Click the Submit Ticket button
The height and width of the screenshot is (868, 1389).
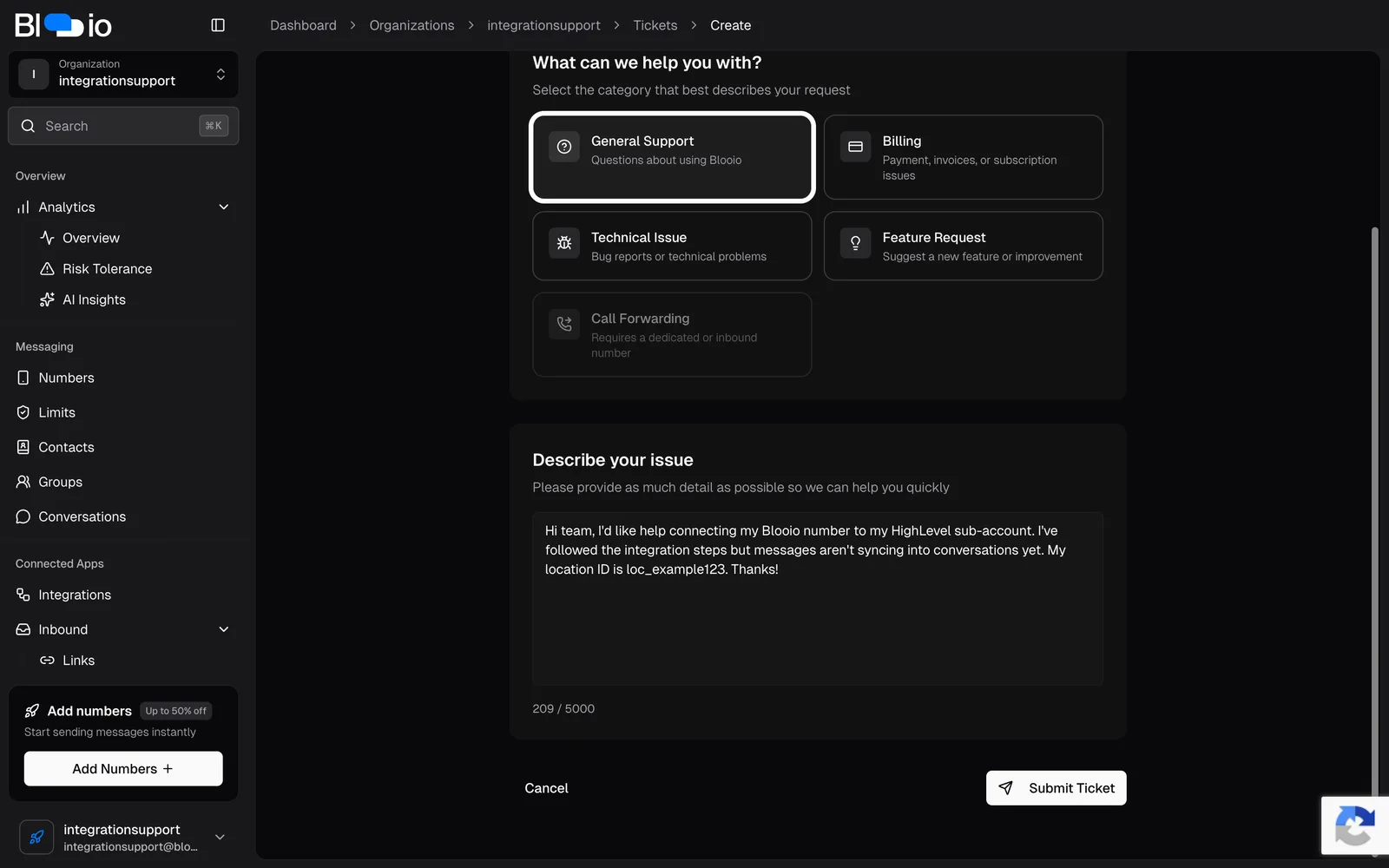(1056, 788)
